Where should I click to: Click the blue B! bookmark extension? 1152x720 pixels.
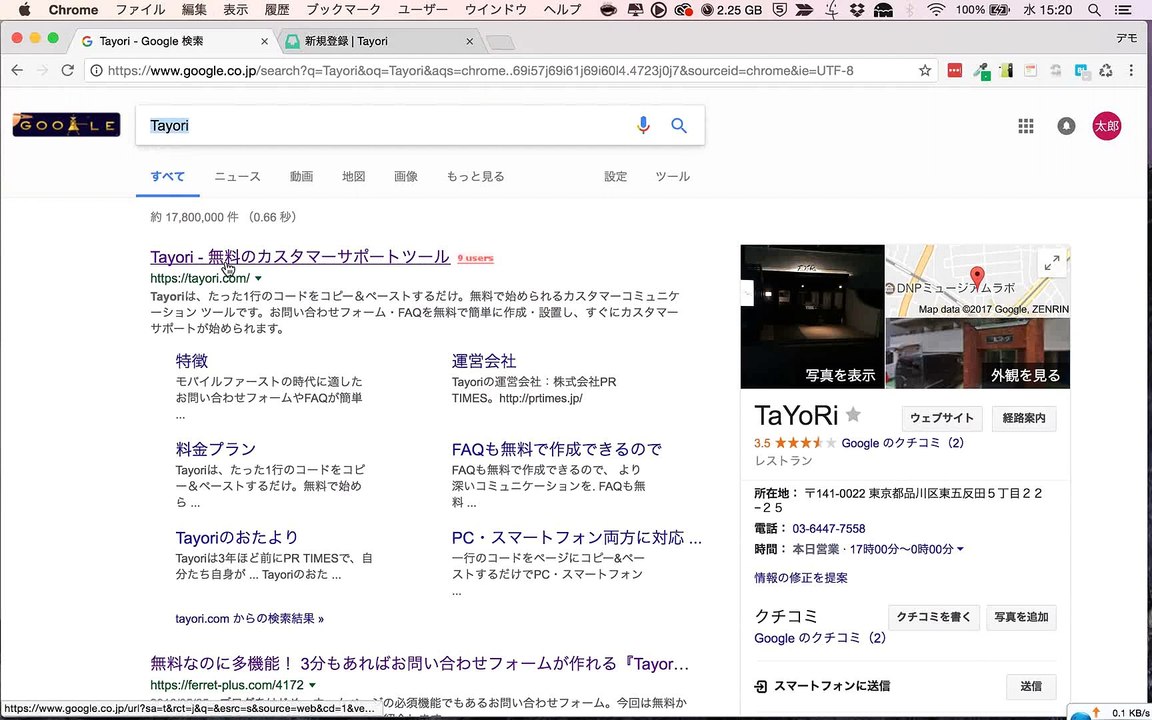click(1081, 71)
